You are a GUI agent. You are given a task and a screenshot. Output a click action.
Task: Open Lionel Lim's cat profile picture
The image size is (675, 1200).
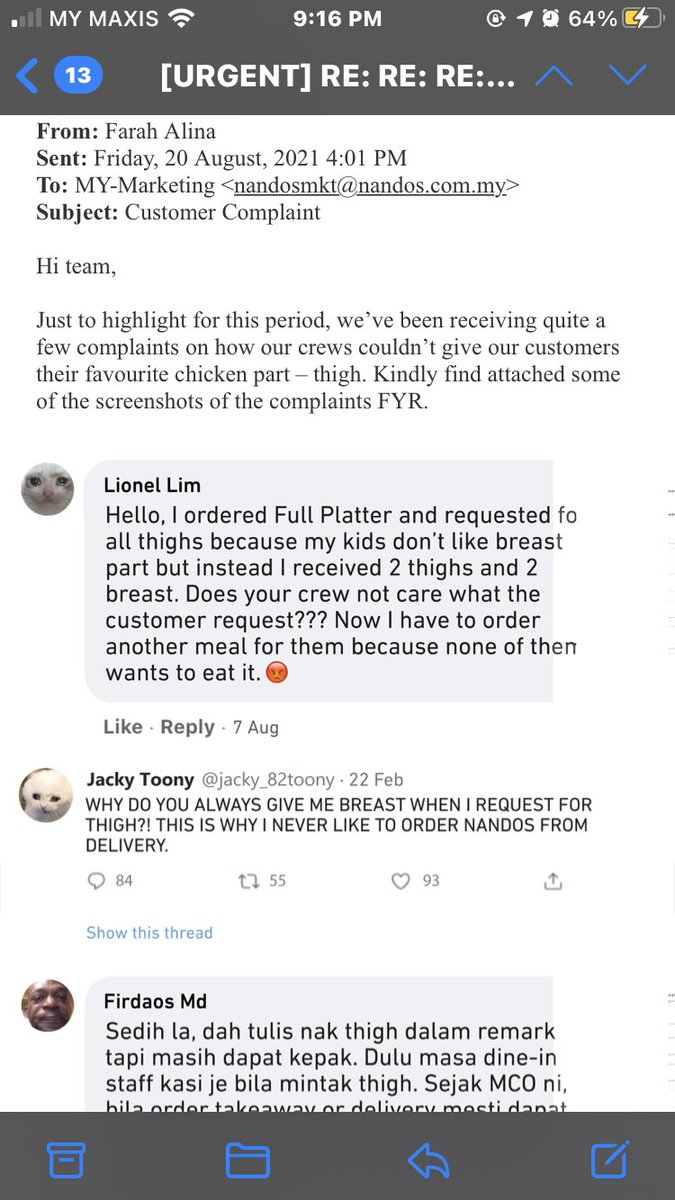pos(48,490)
